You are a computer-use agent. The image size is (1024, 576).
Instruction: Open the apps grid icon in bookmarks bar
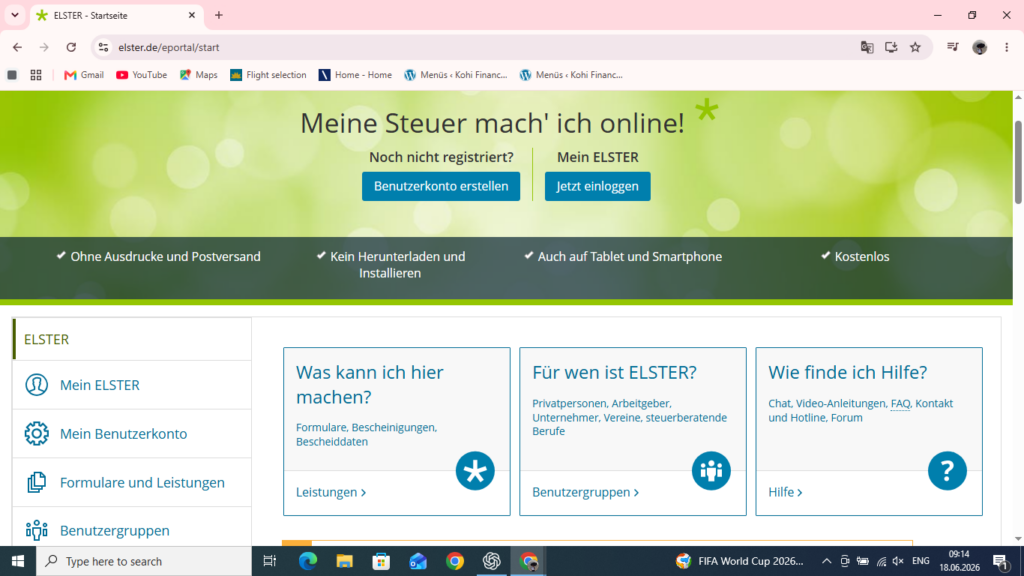coord(36,75)
